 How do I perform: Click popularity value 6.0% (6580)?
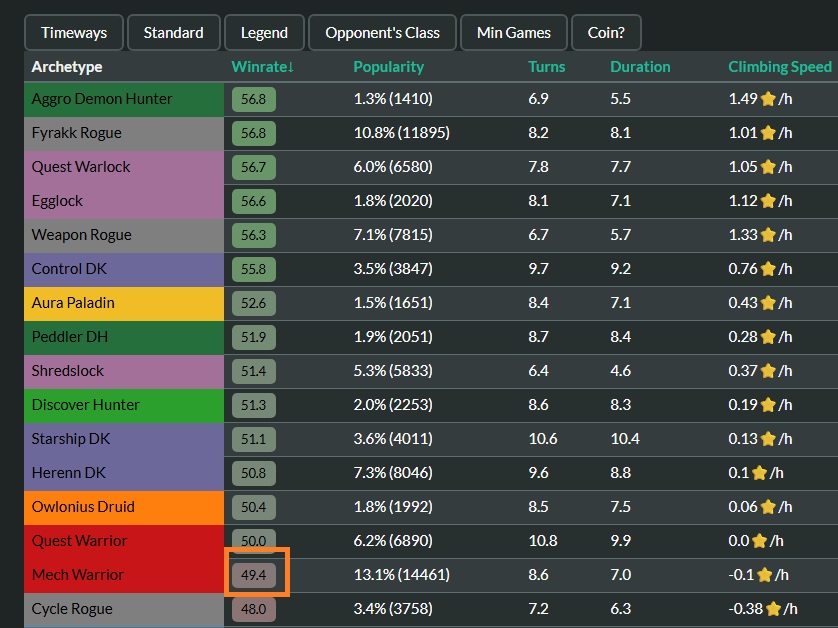pyautogui.click(x=393, y=167)
